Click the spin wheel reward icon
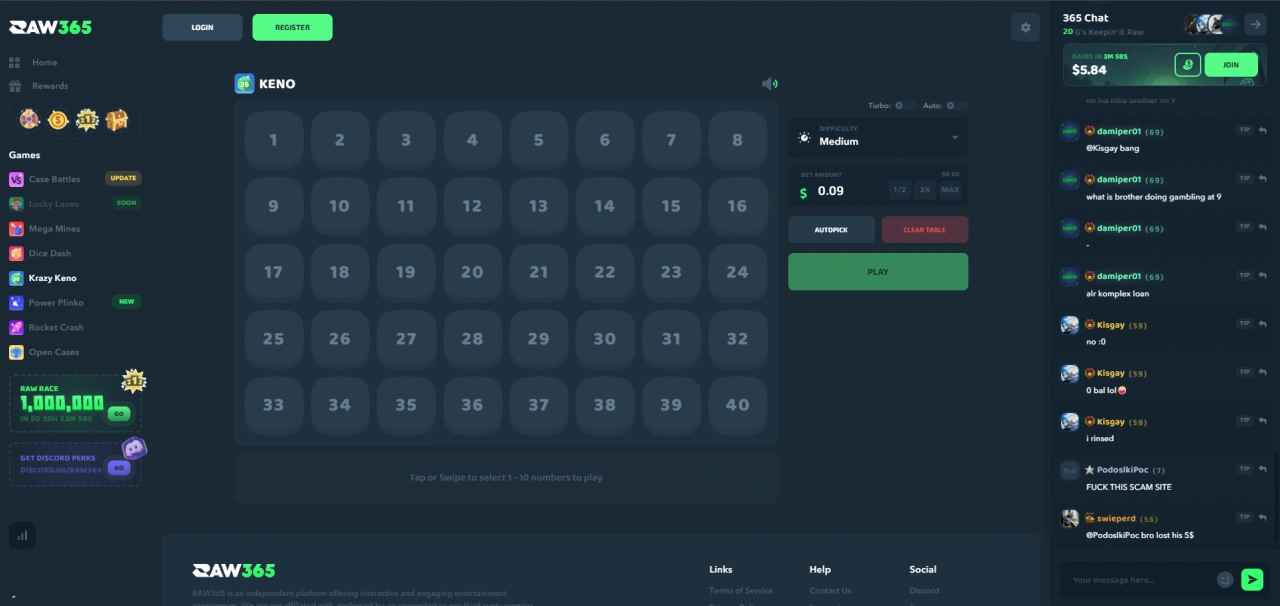1280x606 pixels. [29, 120]
